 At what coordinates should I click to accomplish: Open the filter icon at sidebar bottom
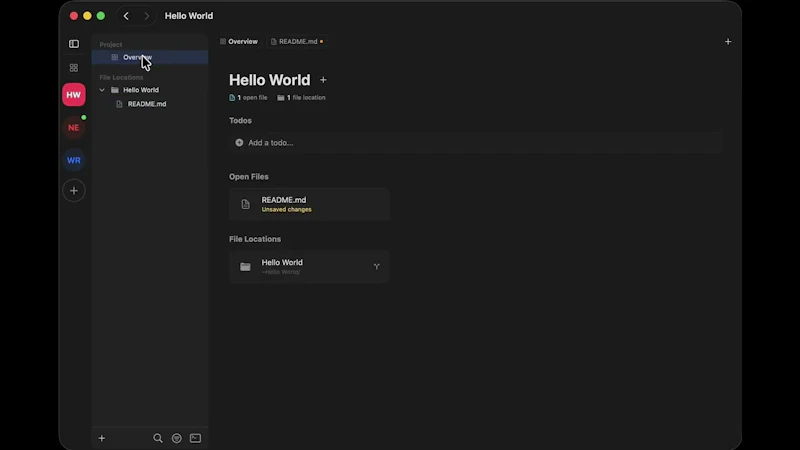177,438
